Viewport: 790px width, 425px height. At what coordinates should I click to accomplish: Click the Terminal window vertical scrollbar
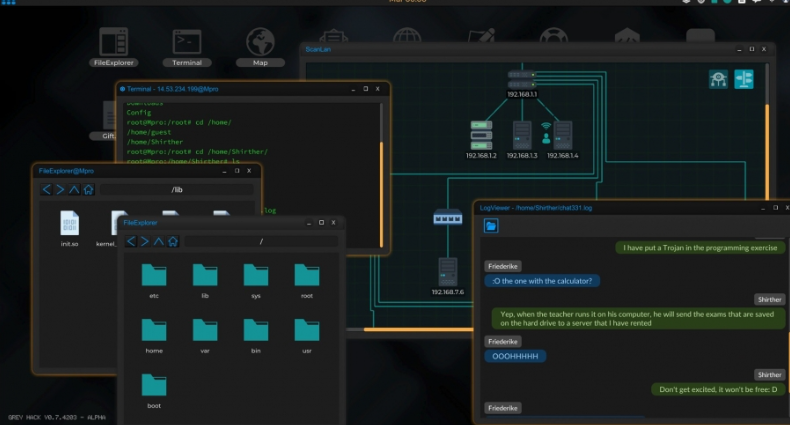coord(381,194)
